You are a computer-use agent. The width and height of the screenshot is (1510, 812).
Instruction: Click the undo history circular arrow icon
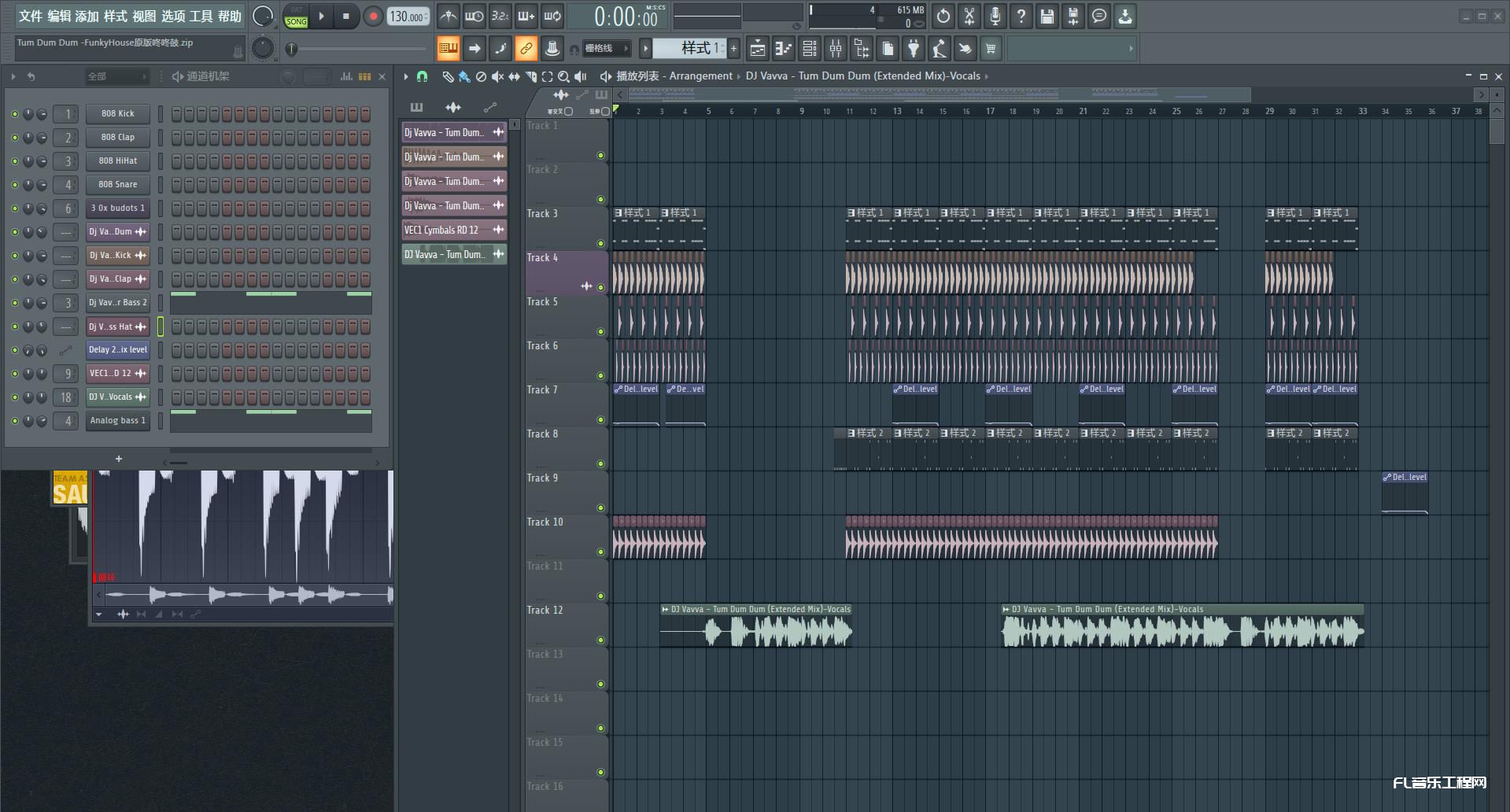click(943, 16)
